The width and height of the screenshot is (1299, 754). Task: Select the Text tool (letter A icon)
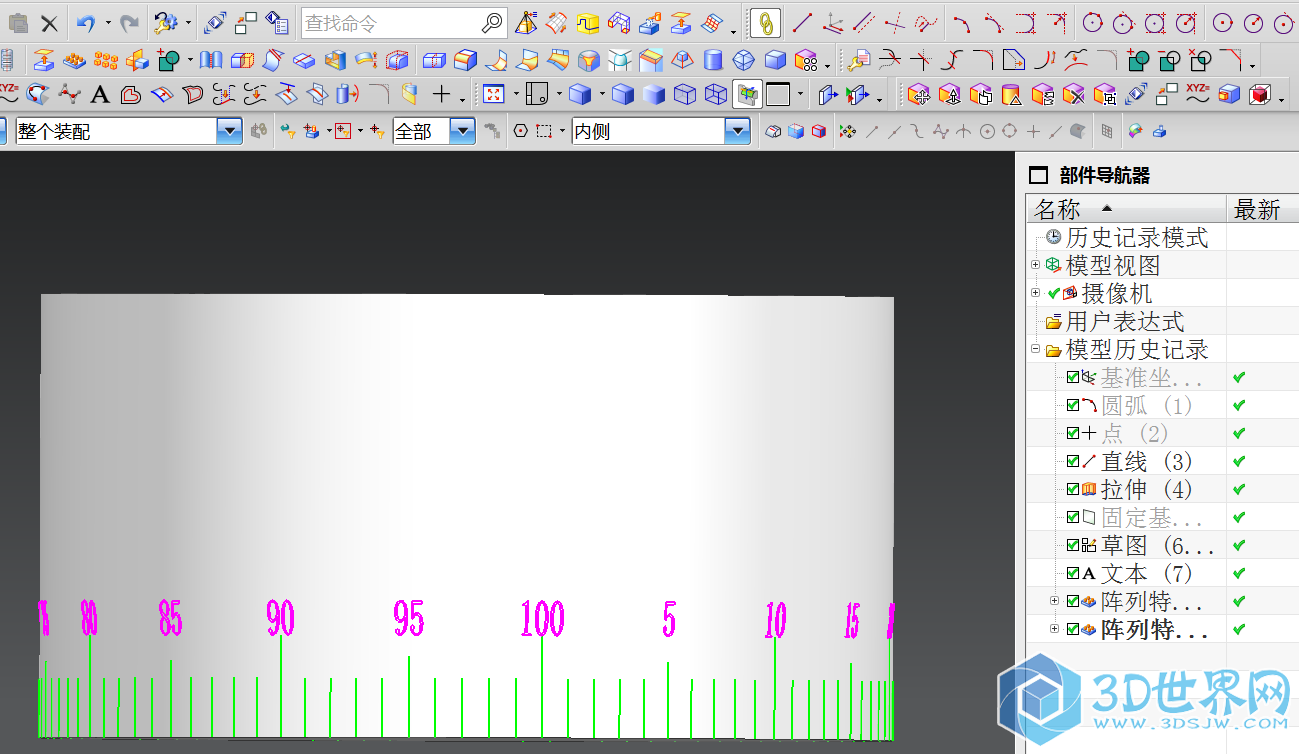tap(99, 95)
